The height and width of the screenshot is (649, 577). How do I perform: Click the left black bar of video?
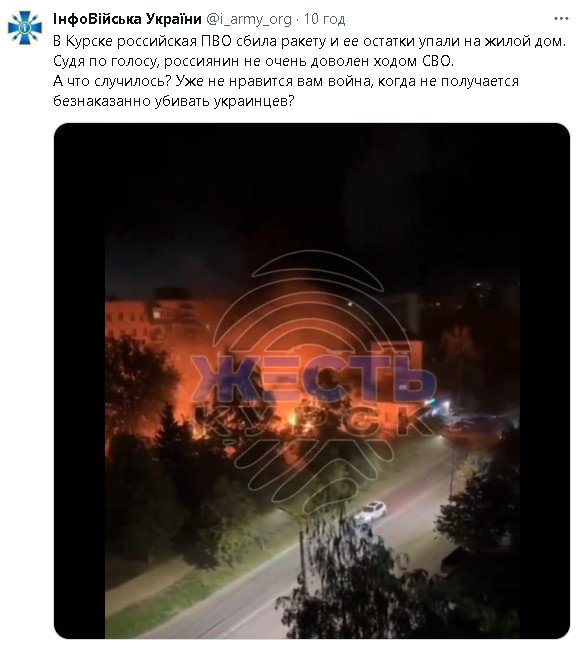click(79, 381)
